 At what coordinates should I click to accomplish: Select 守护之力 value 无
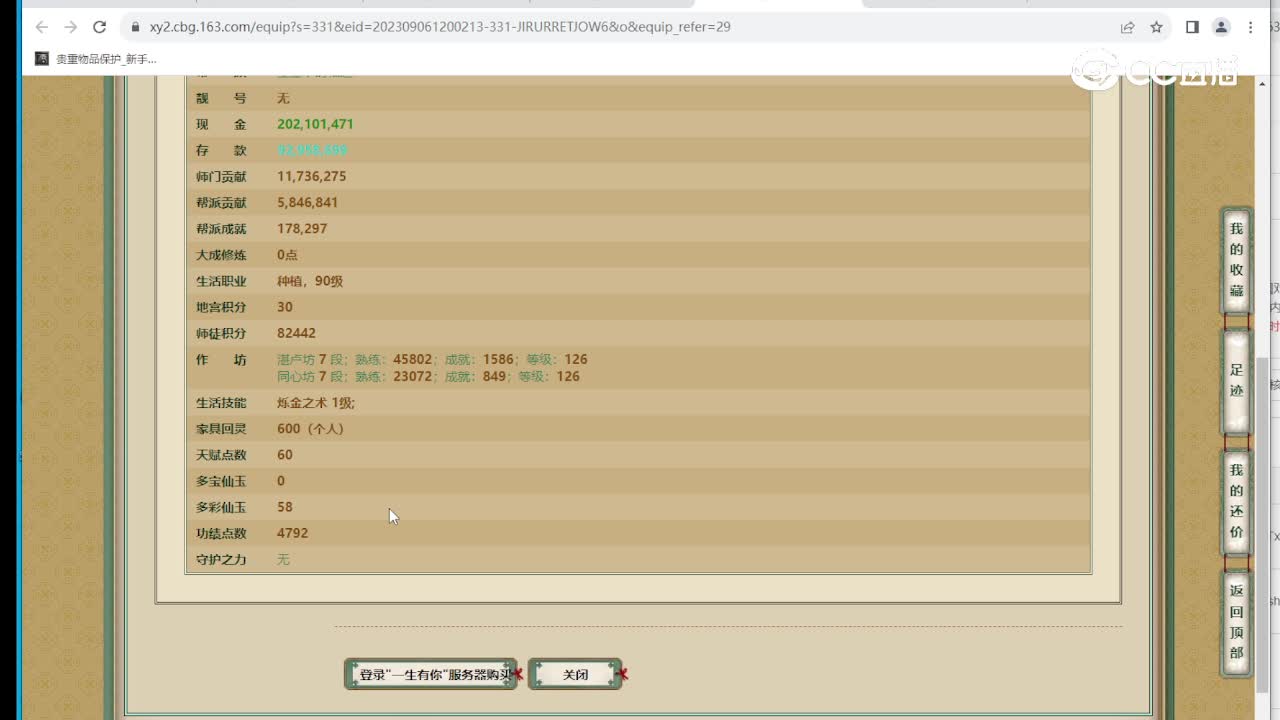(x=283, y=559)
